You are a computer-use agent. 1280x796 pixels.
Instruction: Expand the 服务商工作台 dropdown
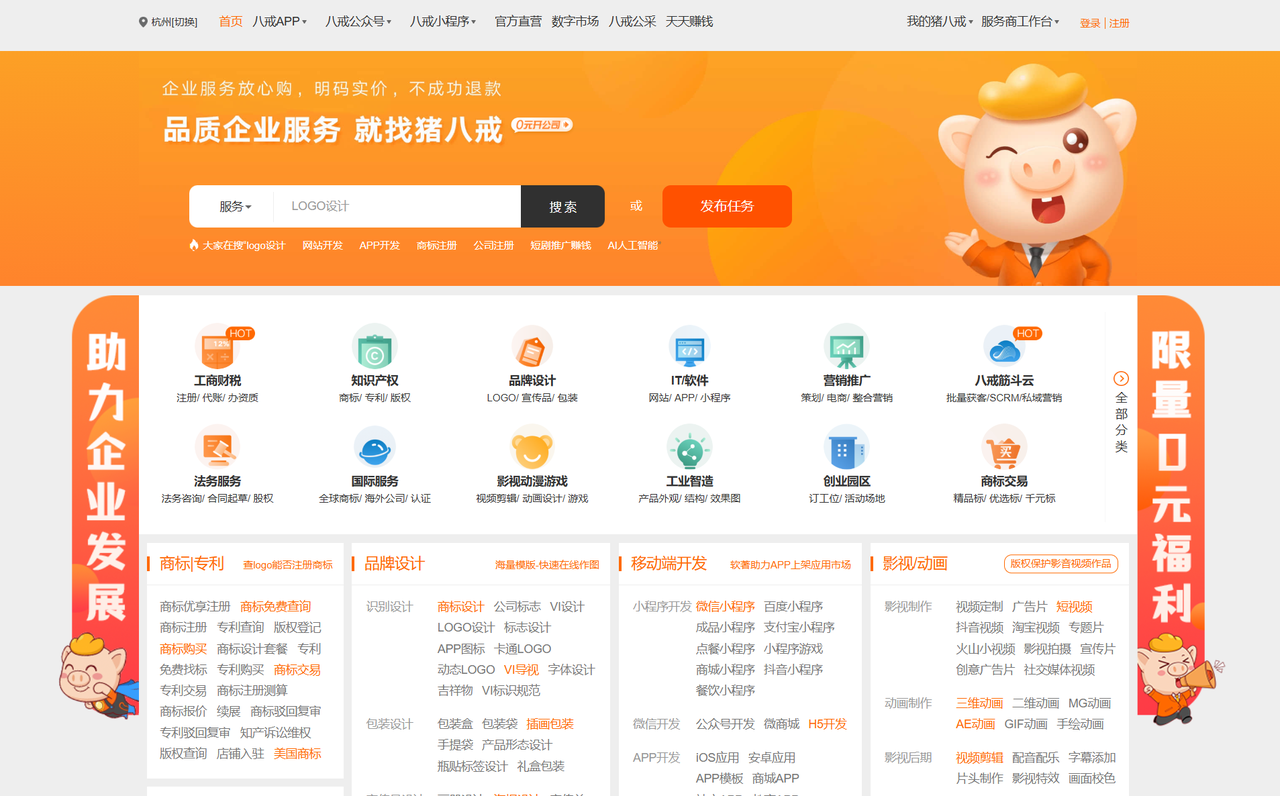tap(1020, 21)
